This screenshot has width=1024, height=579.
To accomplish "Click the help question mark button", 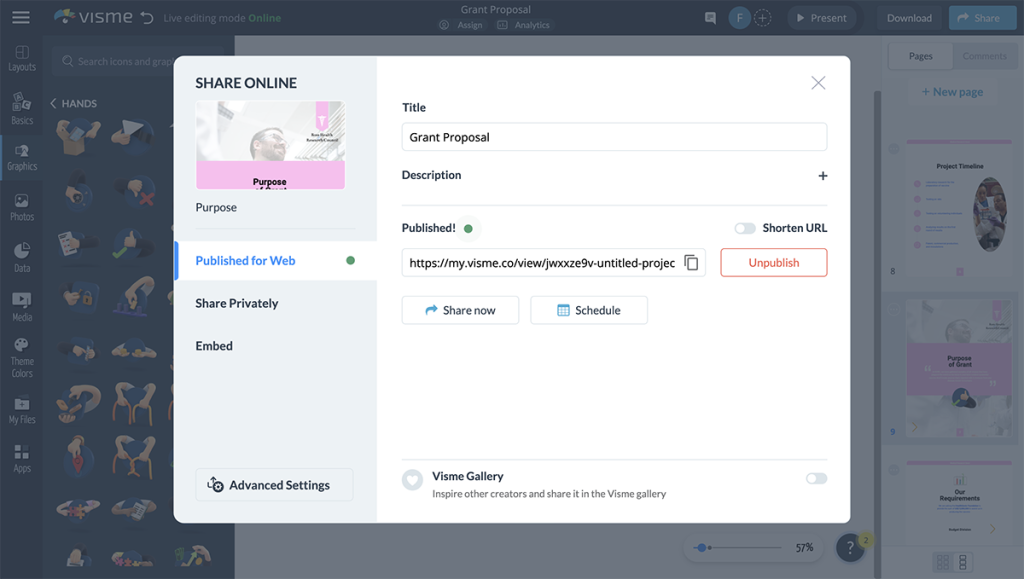I will 850,547.
